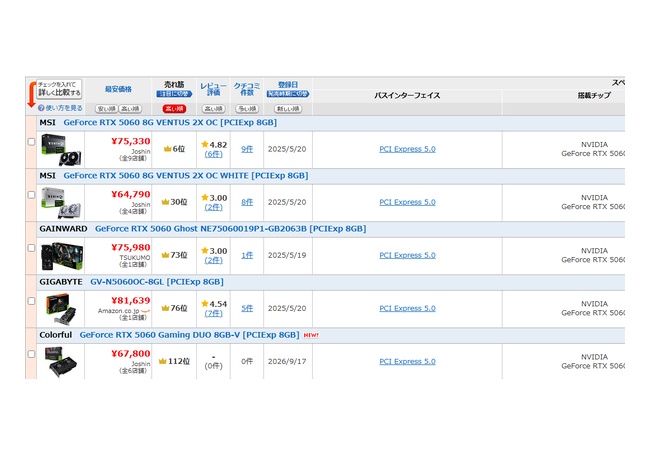Open GeForce RTX 5060 Ghost product link
The height and width of the screenshot is (450, 650).
pos(230,229)
